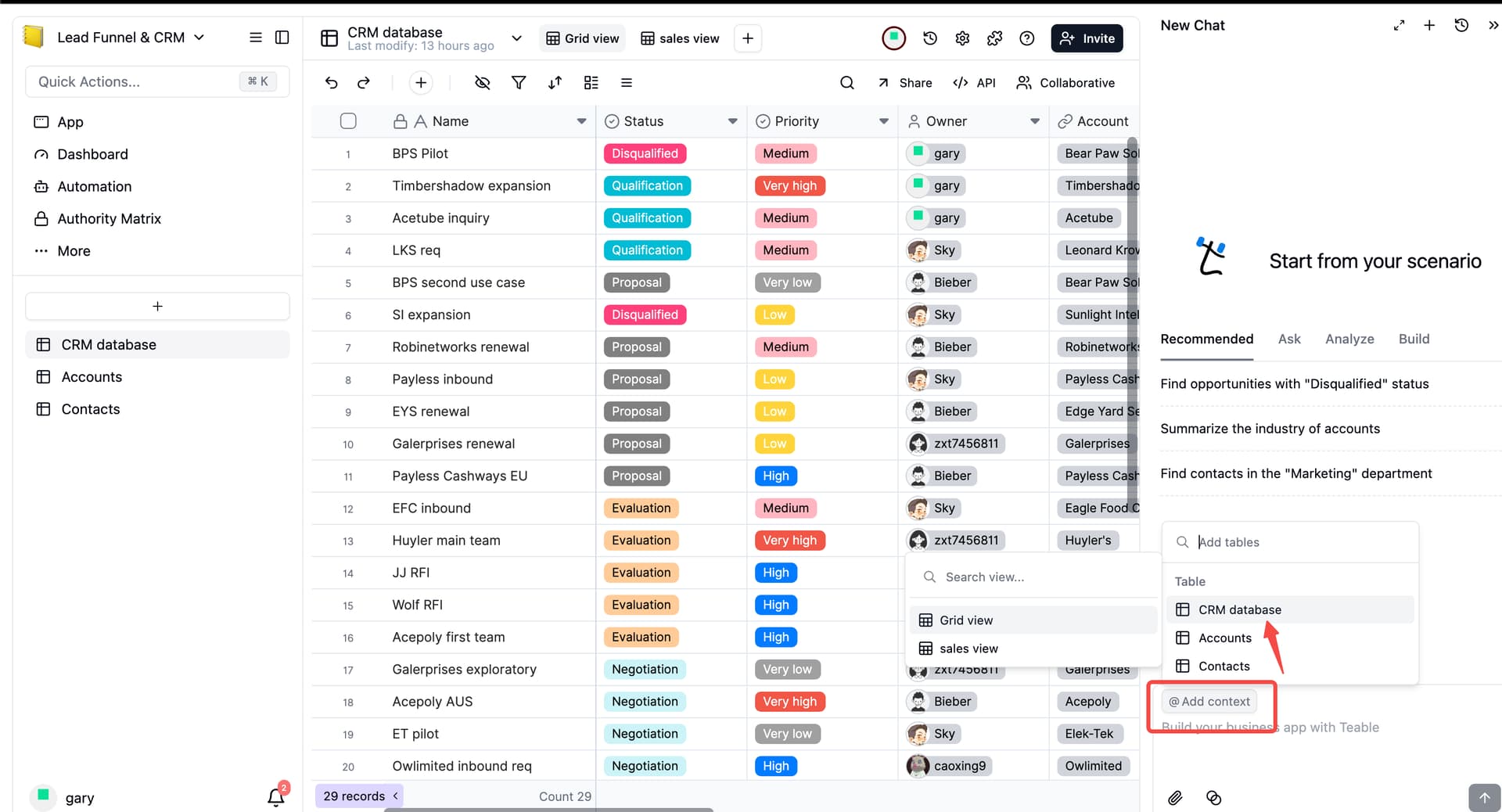Image resolution: width=1502 pixels, height=812 pixels.
Task: Expand the CRM database title chevron
Action: [516, 38]
